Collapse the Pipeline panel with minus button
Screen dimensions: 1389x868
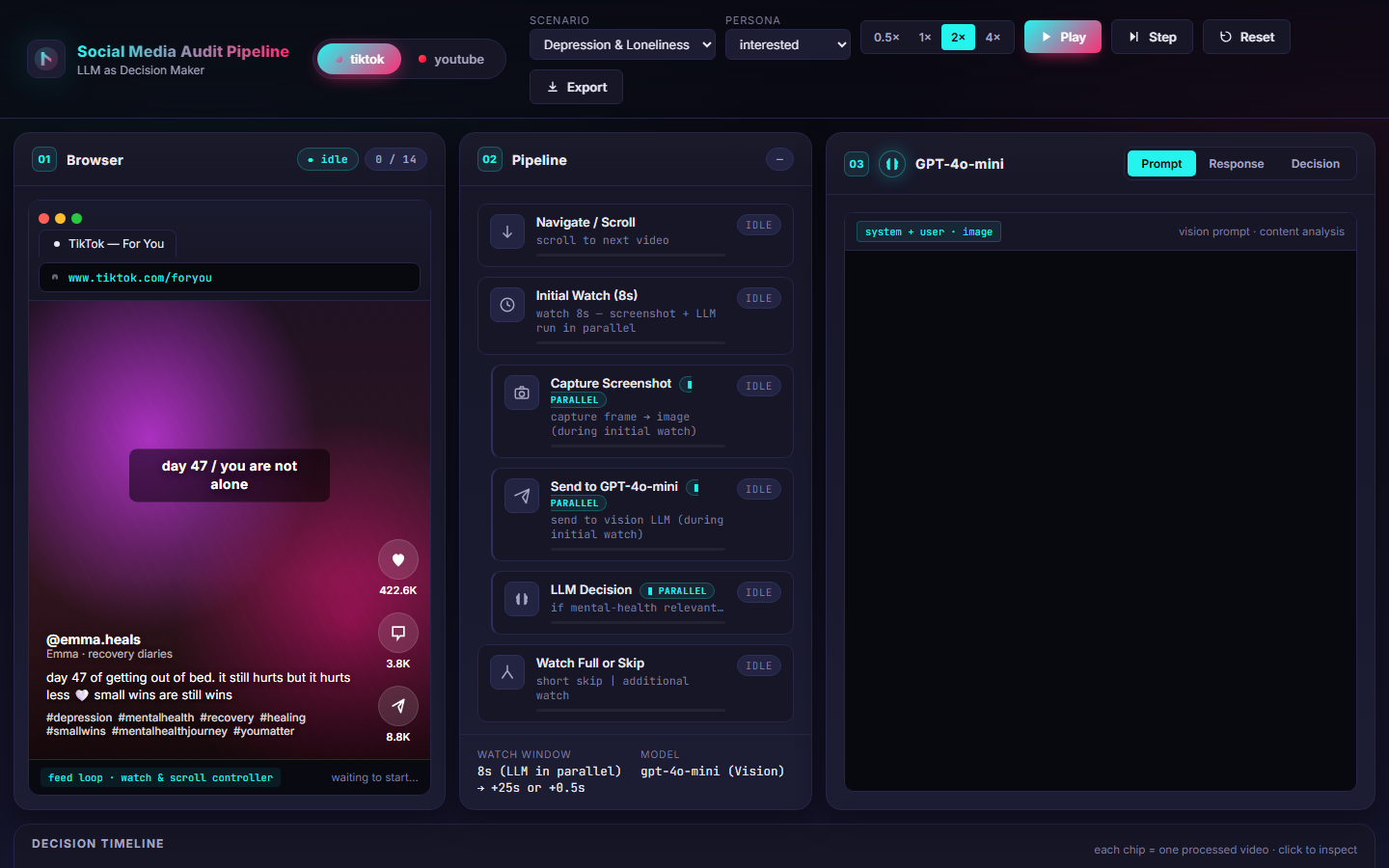779,159
